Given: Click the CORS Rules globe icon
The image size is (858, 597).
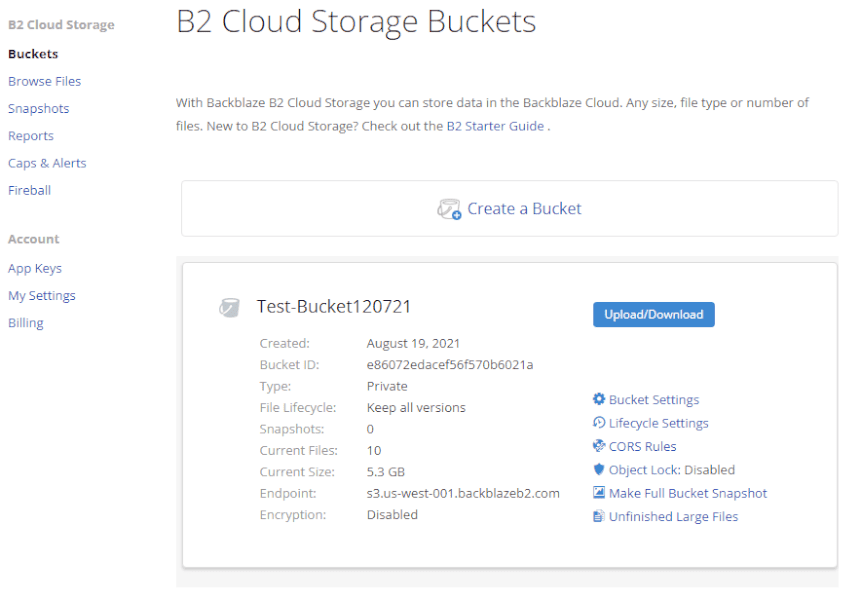Looking at the screenshot, I should click(599, 446).
